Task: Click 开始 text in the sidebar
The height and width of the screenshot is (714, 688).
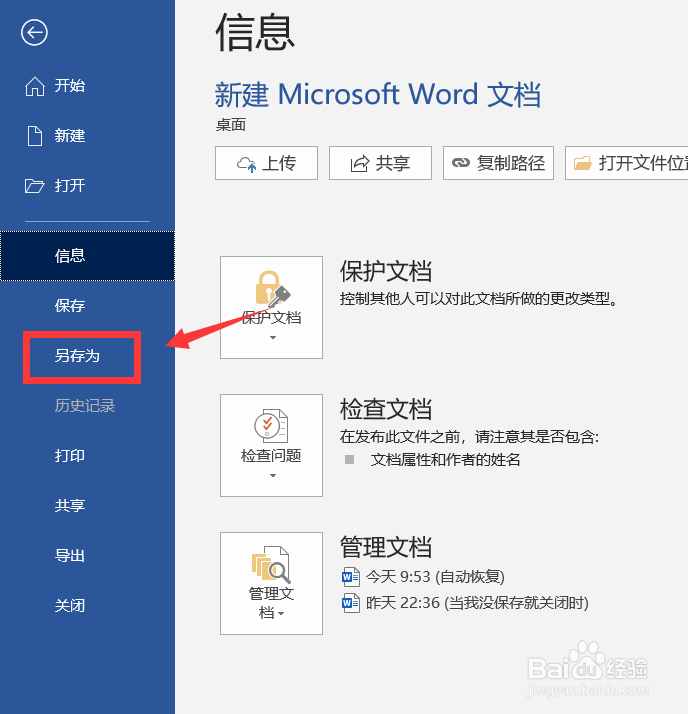Action: [70, 86]
